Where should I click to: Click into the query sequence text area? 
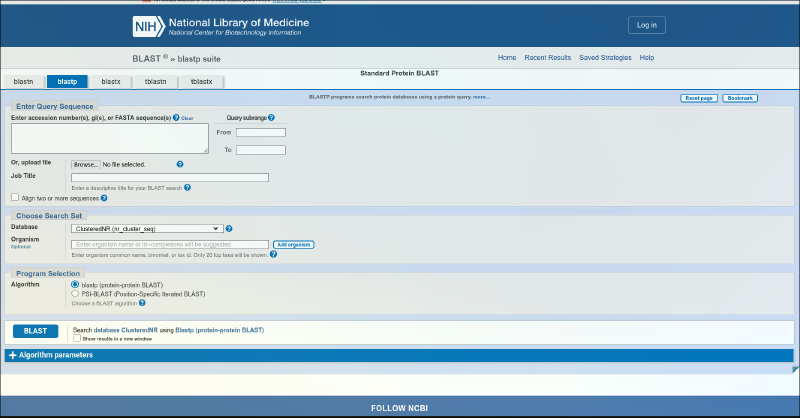coord(110,138)
